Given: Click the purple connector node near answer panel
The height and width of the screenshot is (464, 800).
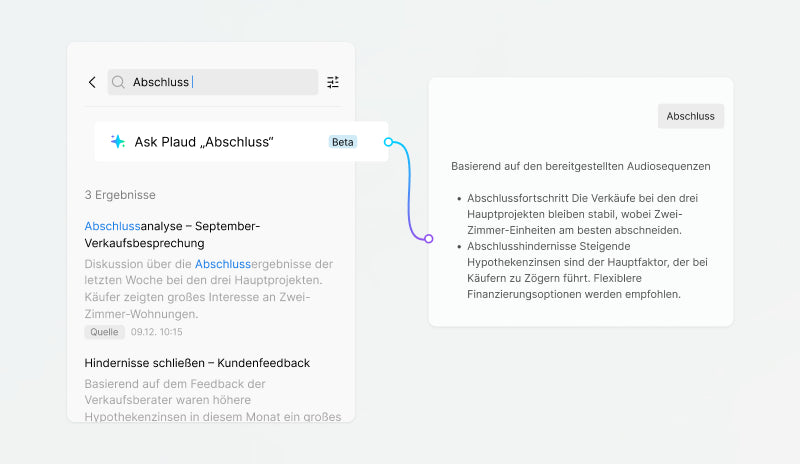Looking at the screenshot, I should (x=428, y=238).
